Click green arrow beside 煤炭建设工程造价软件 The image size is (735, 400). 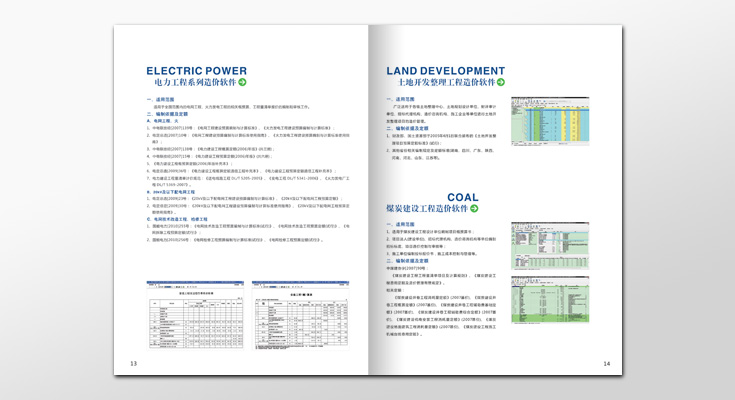click(x=474, y=210)
